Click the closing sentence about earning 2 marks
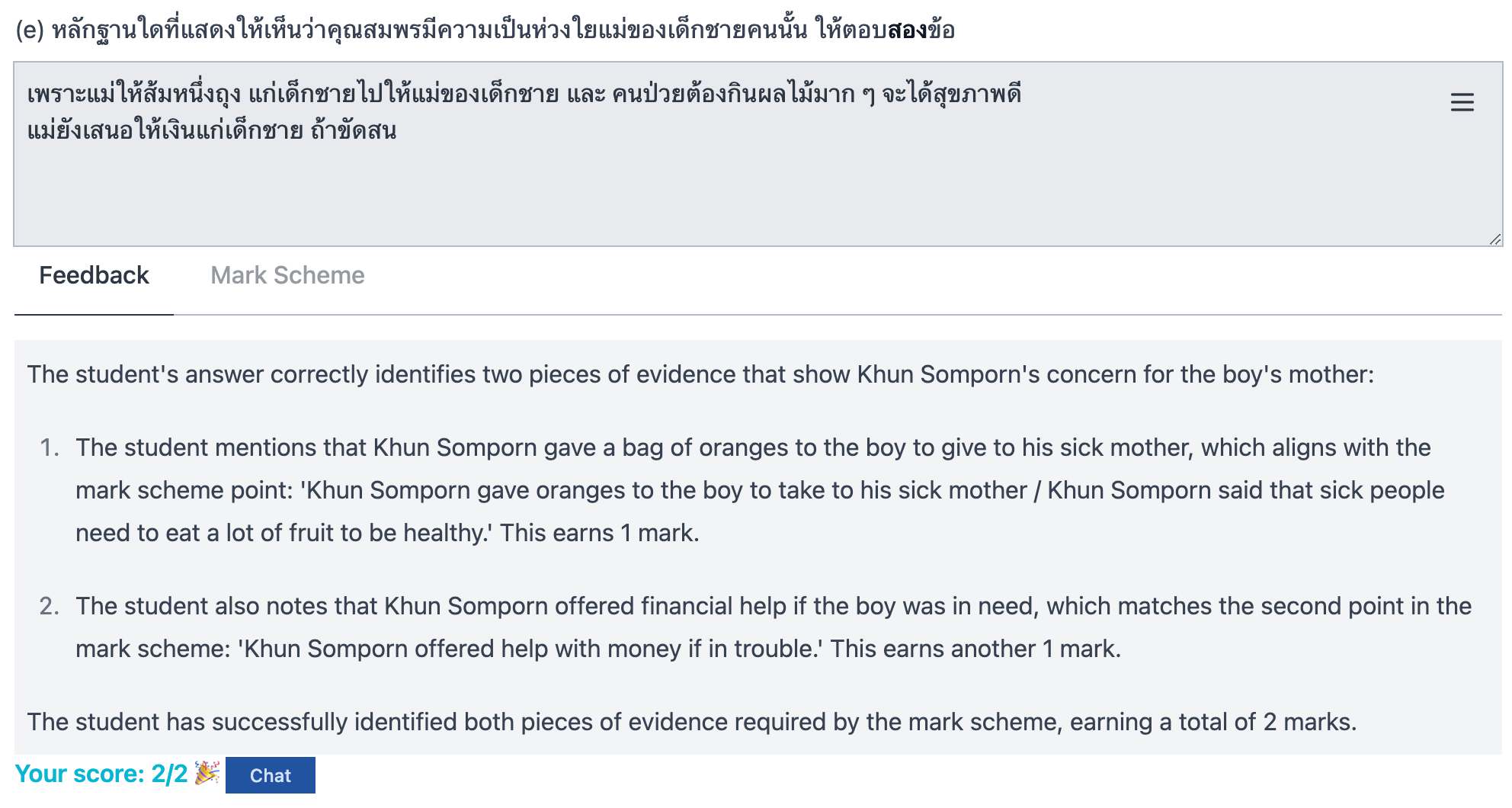Screen dimensions: 1512x808 point(691,722)
